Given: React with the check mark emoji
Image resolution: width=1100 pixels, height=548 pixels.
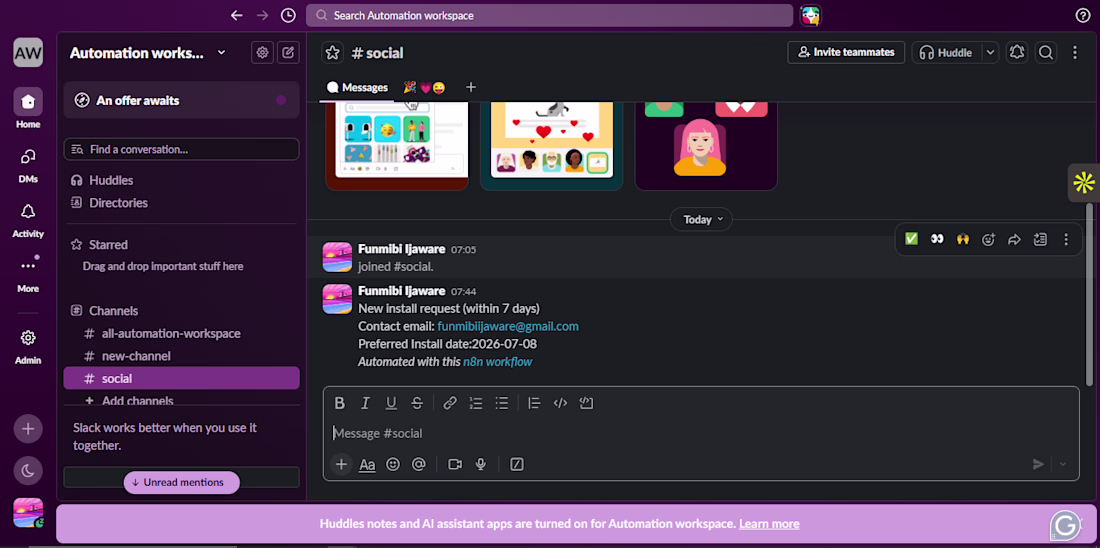Looking at the screenshot, I should pos(911,239).
